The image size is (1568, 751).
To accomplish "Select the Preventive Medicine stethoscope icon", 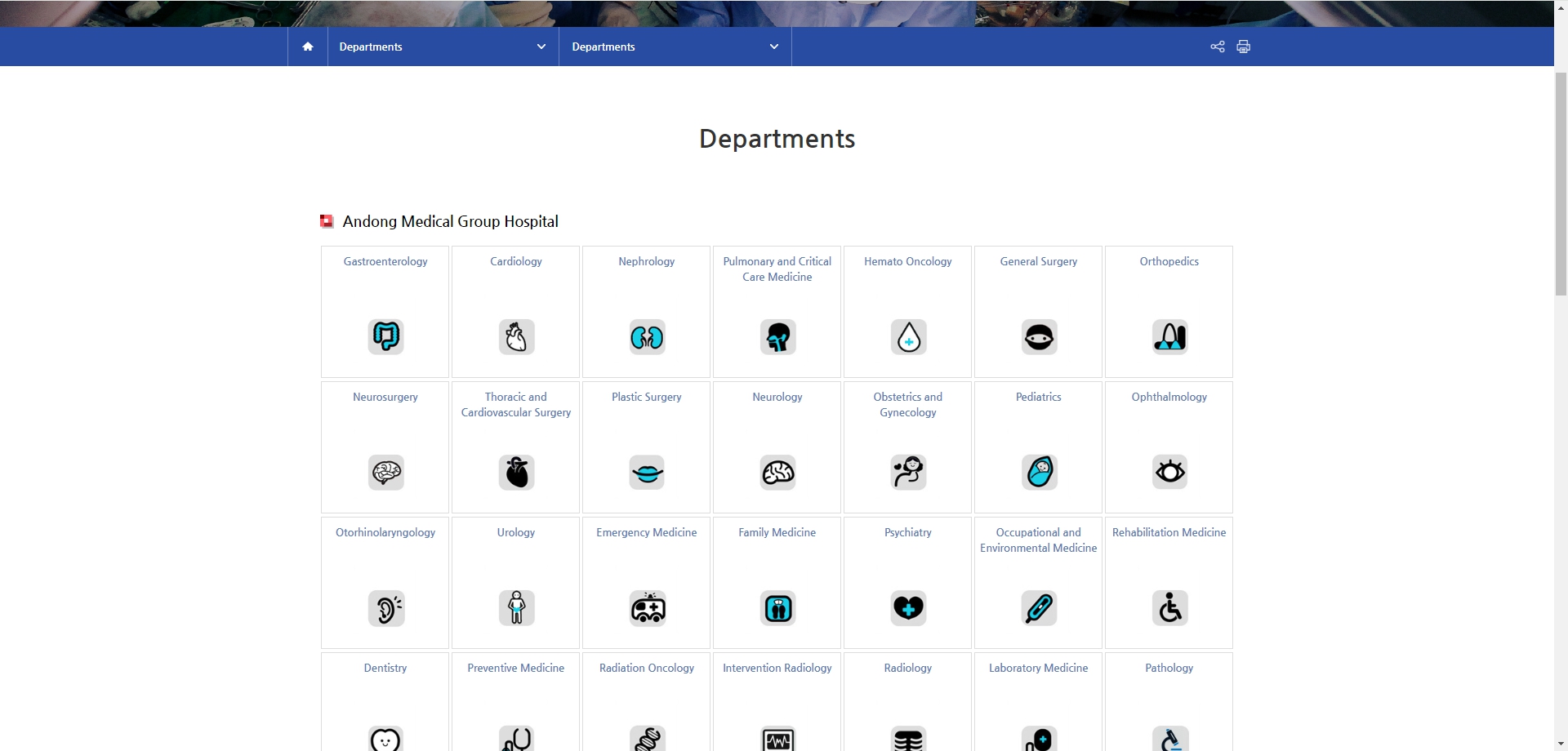I will pyautogui.click(x=516, y=739).
